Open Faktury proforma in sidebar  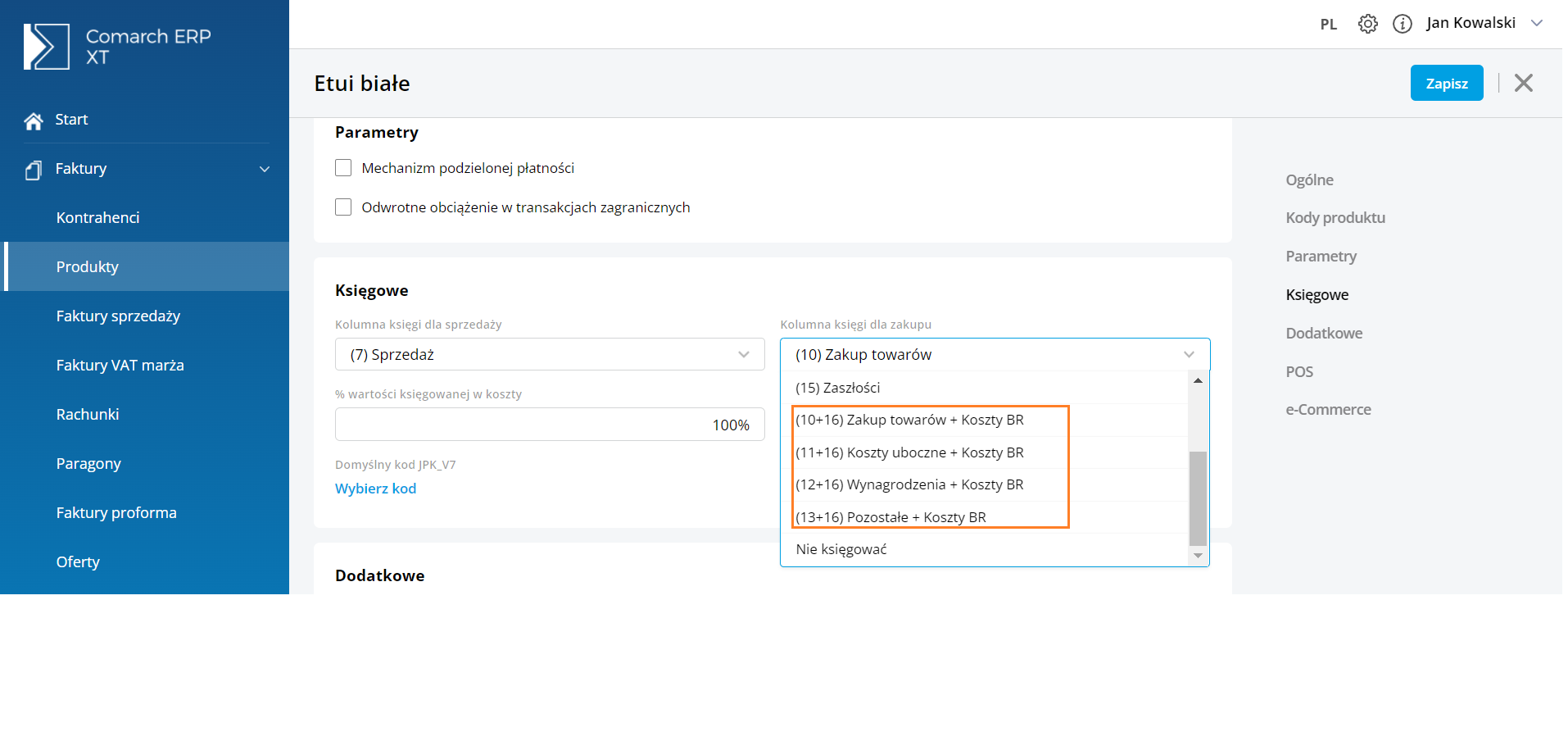click(144, 512)
